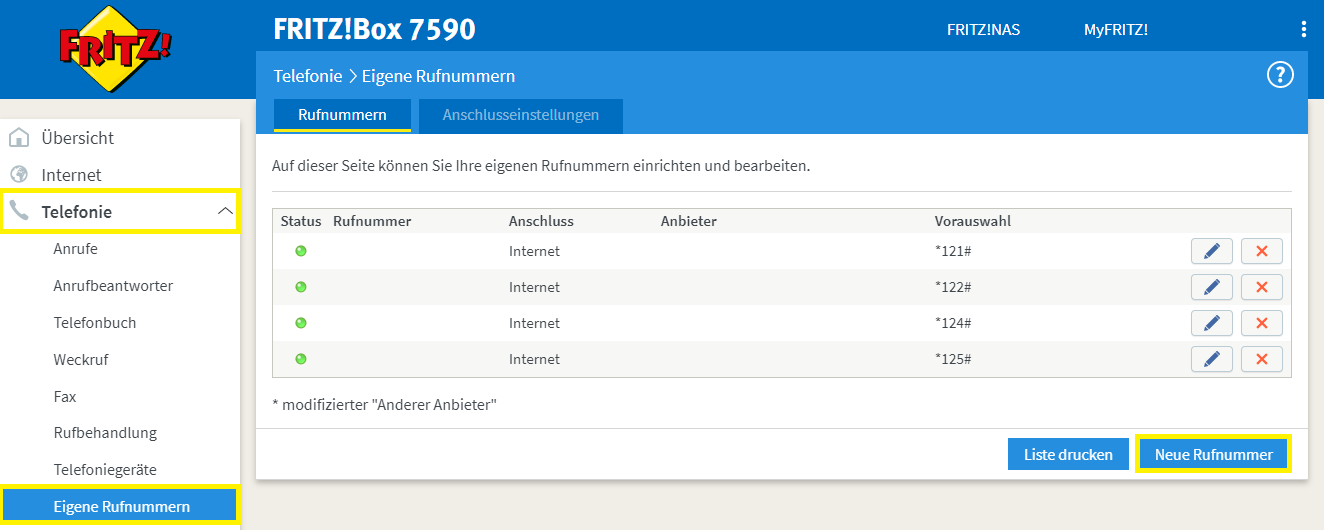Click the *122# prefix value
This screenshot has height=530, width=1324.
[x=953, y=287]
